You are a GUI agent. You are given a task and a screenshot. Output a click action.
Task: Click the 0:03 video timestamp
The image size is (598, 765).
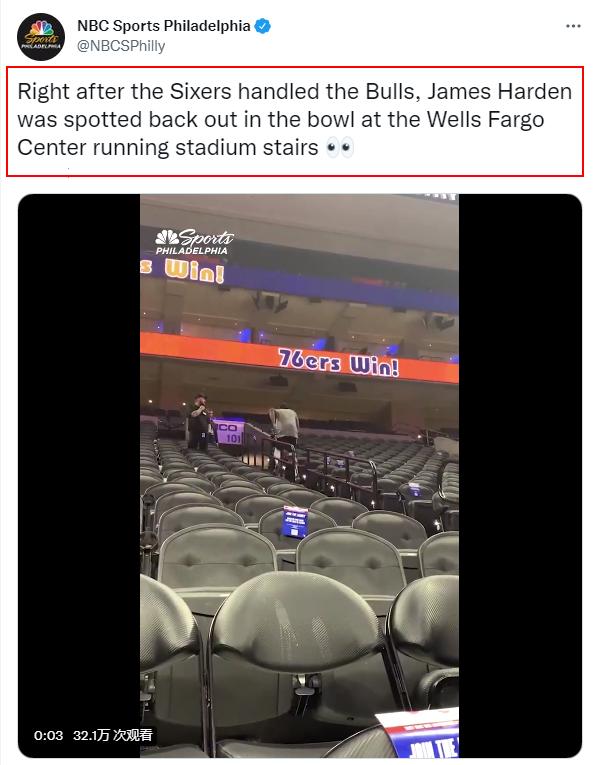(48, 735)
